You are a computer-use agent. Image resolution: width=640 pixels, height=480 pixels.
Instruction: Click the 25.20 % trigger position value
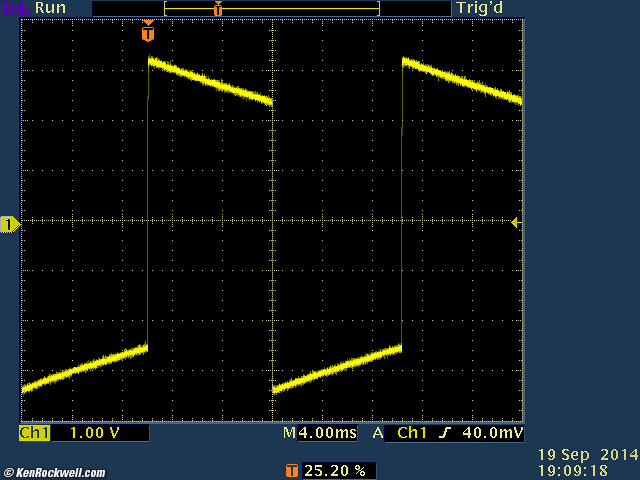(333, 469)
